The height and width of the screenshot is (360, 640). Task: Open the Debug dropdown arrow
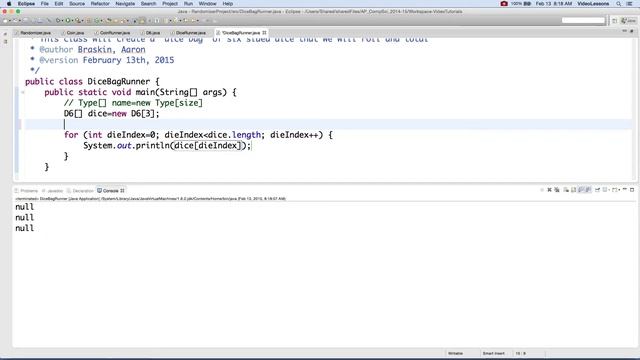pyautogui.click(x=62, y=20)
